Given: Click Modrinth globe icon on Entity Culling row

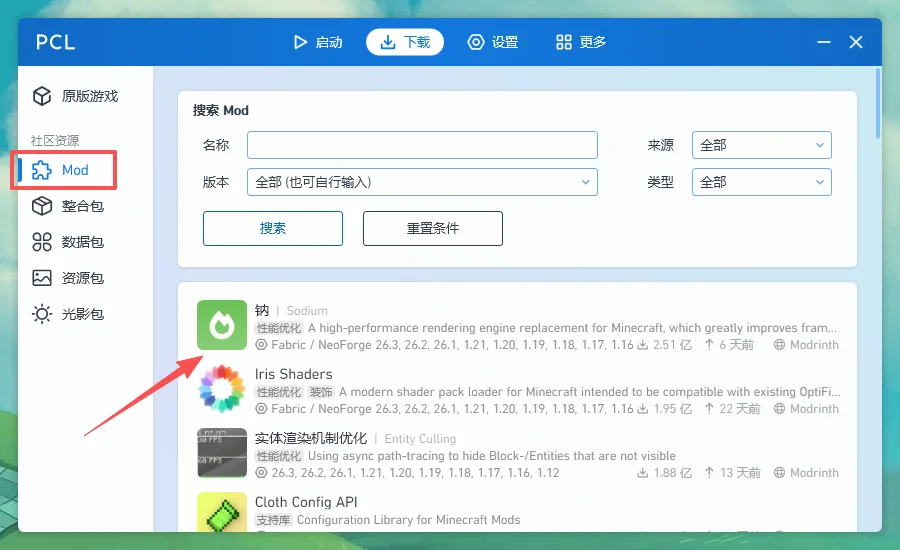Looking at the screenshot, I should [779, 472].
